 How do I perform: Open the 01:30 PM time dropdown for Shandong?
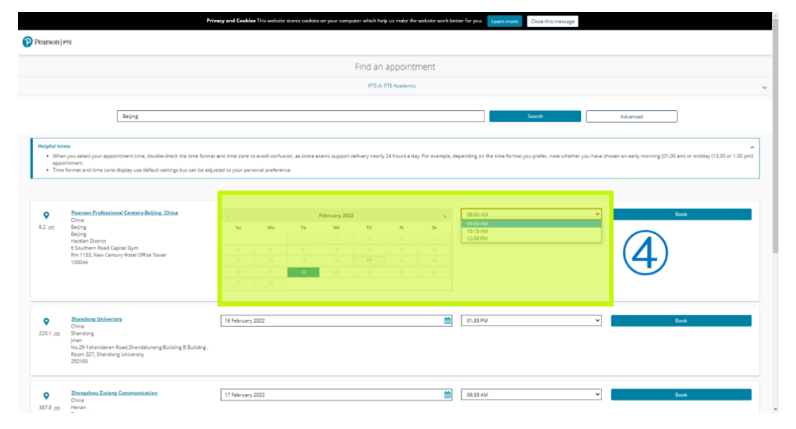531,320
